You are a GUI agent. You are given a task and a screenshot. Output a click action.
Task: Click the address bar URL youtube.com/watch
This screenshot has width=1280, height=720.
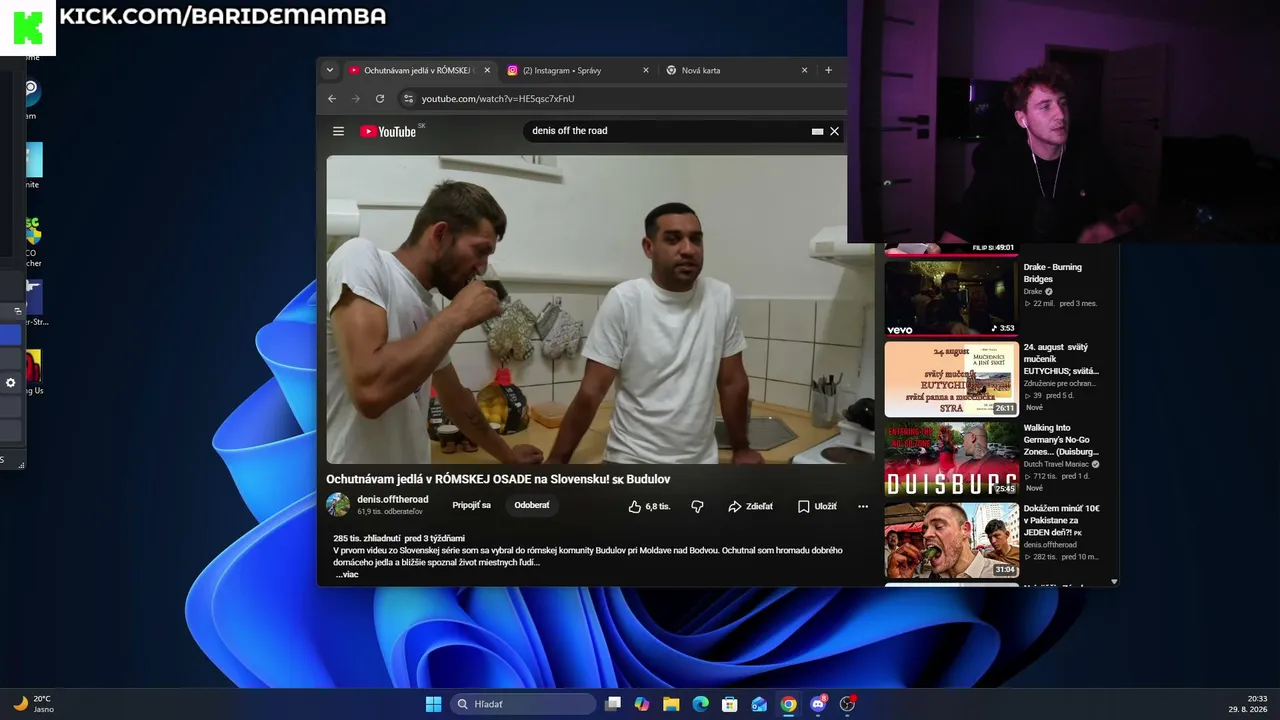pos(498,99)
